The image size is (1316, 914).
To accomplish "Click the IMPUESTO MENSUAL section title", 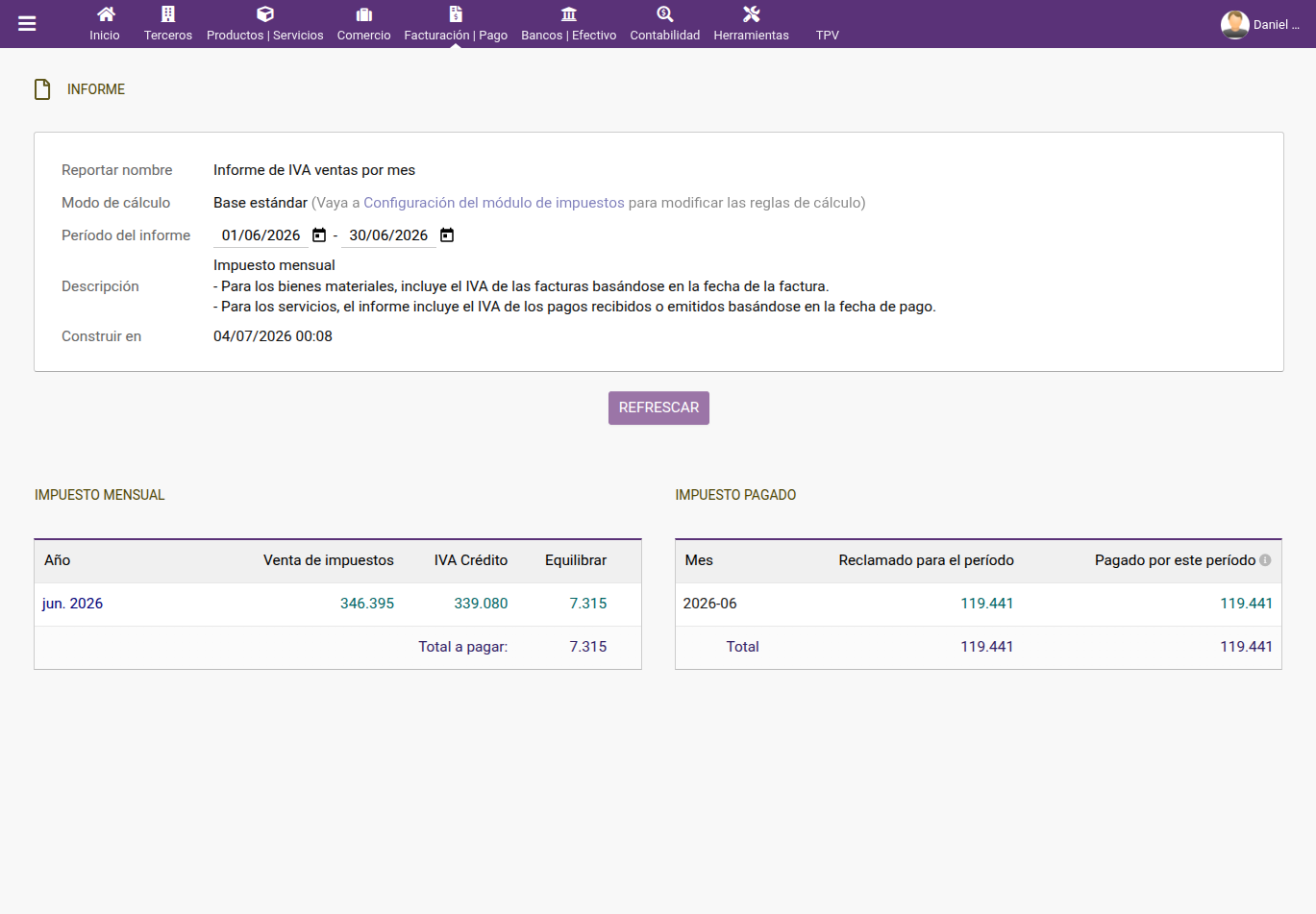I will coord(100,495).
